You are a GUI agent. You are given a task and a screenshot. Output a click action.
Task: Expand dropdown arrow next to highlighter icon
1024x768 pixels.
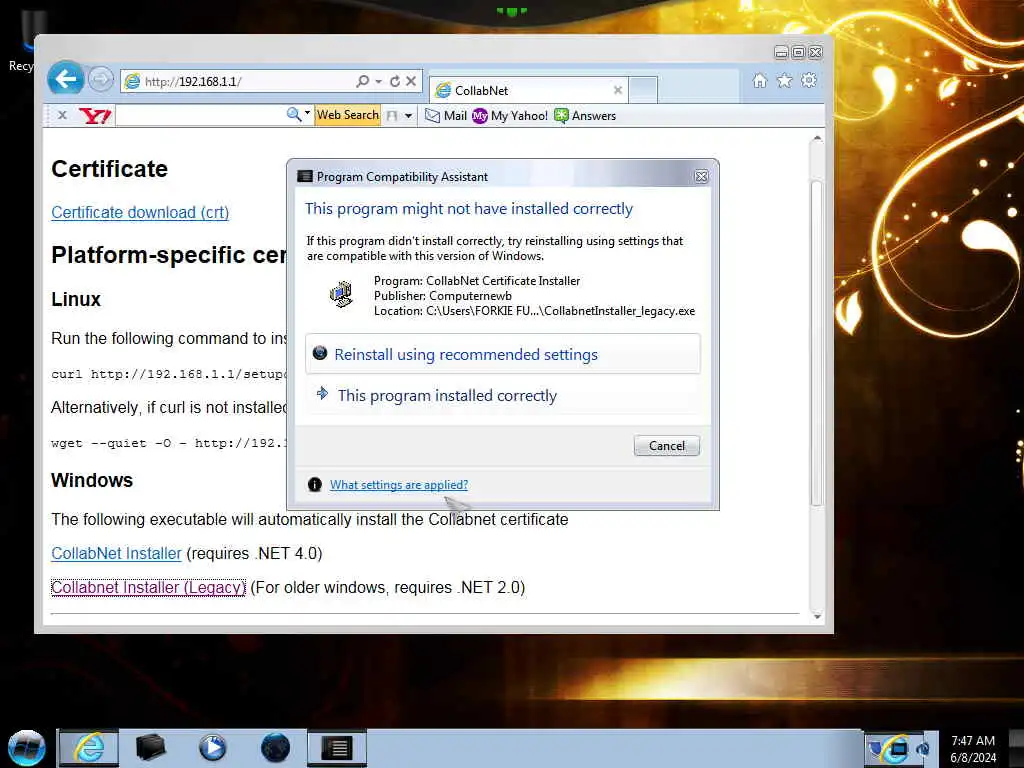[x=409, y=116]
